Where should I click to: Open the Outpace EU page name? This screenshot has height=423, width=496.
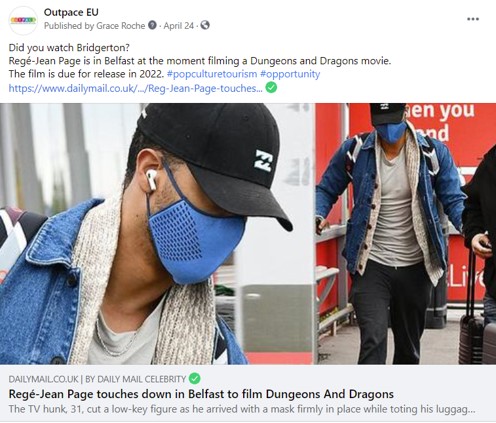71,12
